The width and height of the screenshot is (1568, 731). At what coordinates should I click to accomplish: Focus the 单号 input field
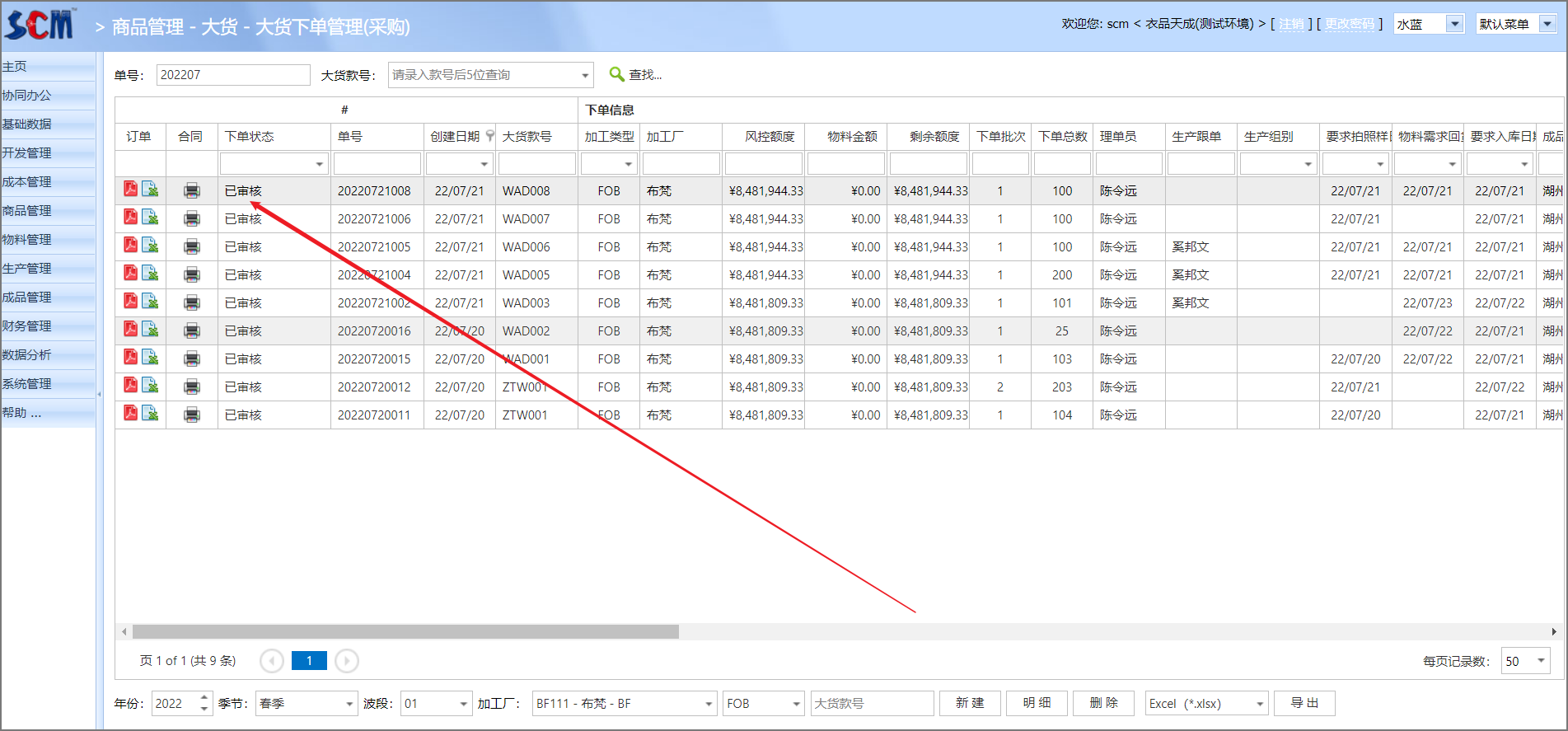[232, 75]
